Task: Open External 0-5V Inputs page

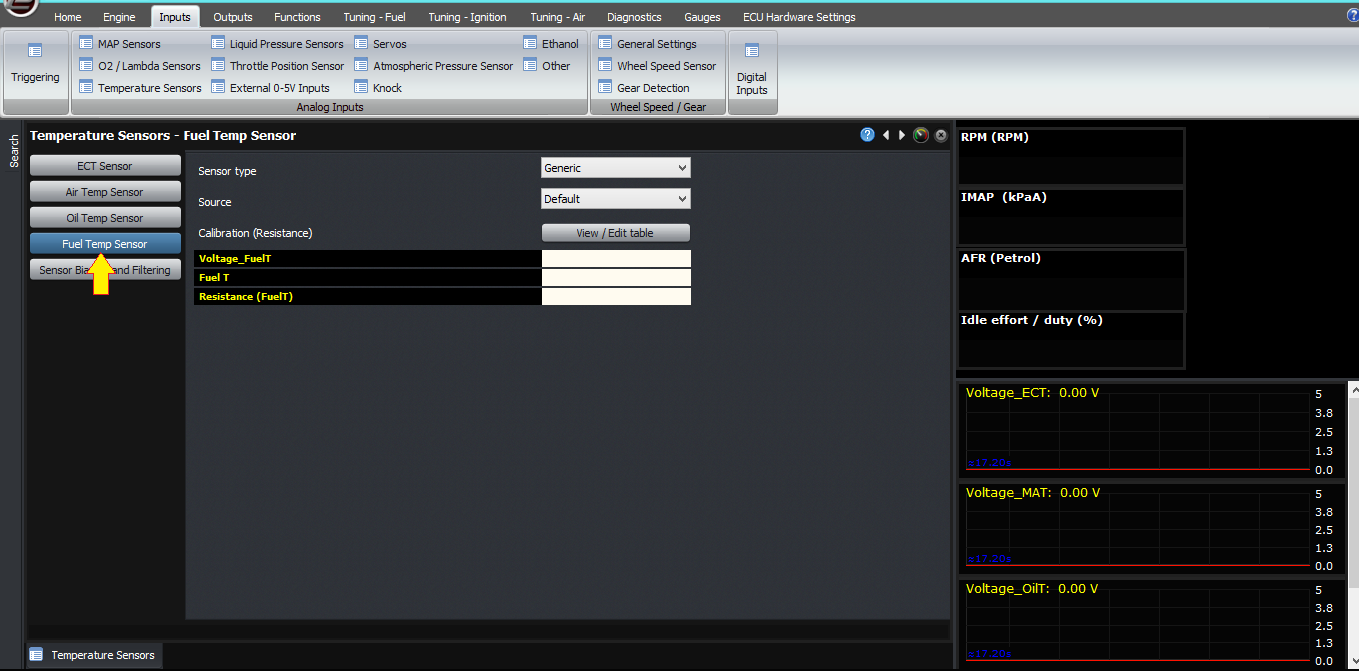Action: coord(270,88)
